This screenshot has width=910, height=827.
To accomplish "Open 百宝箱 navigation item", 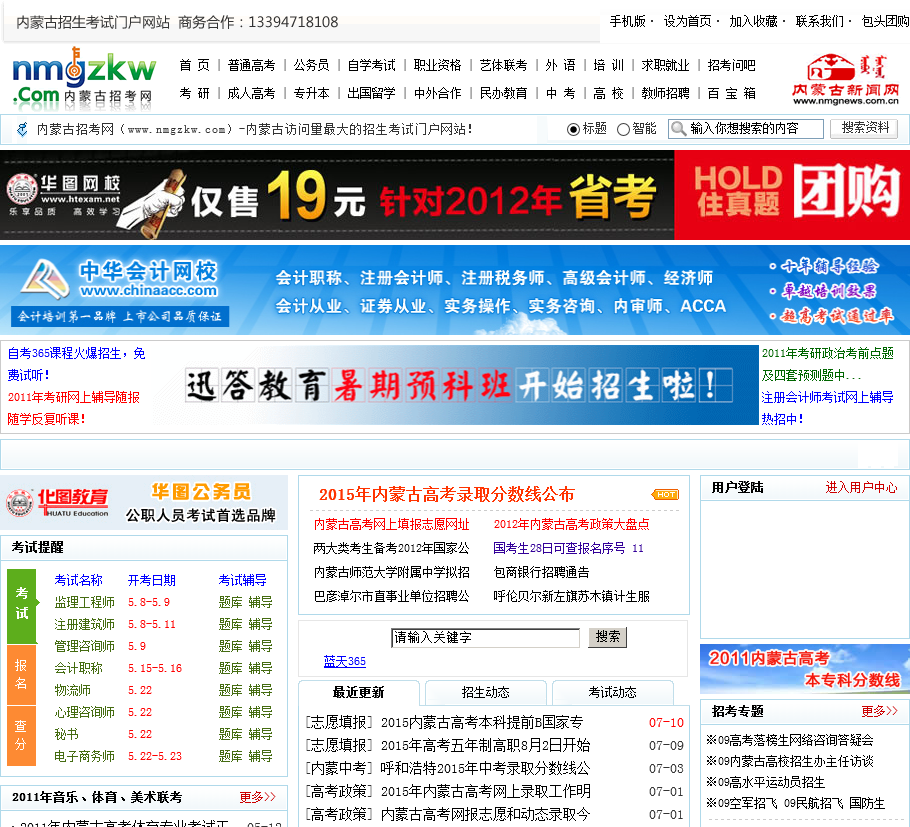I will point(732,93).
